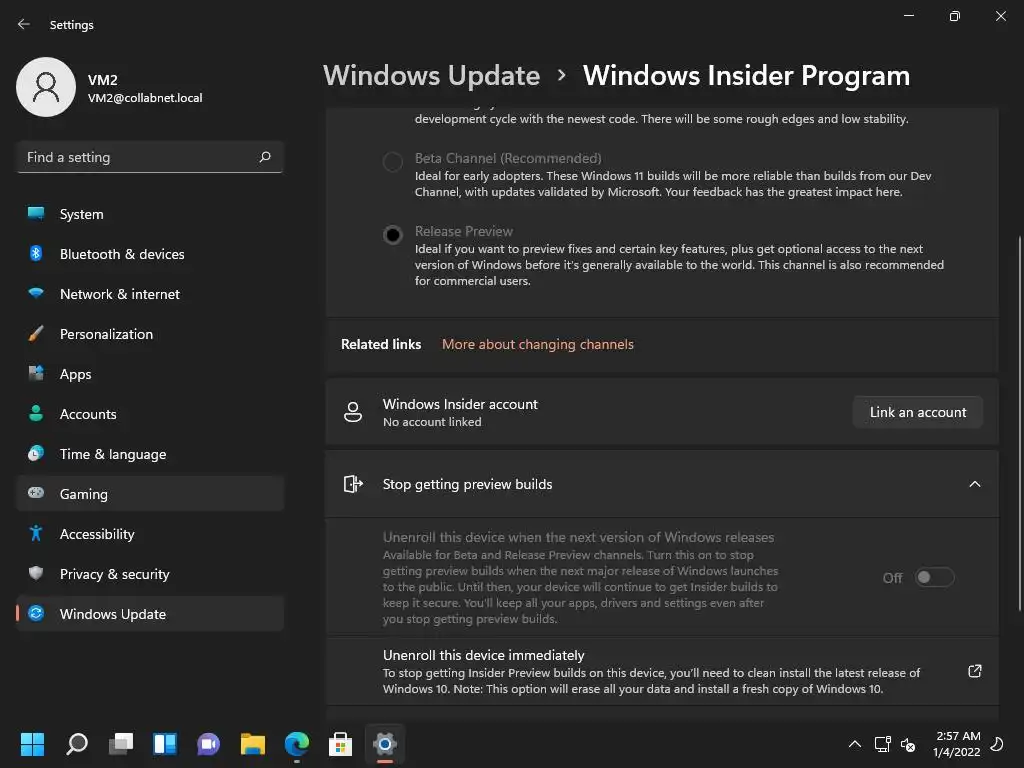Viewport: 1024px width, 768px height.
Task: Open File Explorer from taskbar
Action: coord(253,744)
